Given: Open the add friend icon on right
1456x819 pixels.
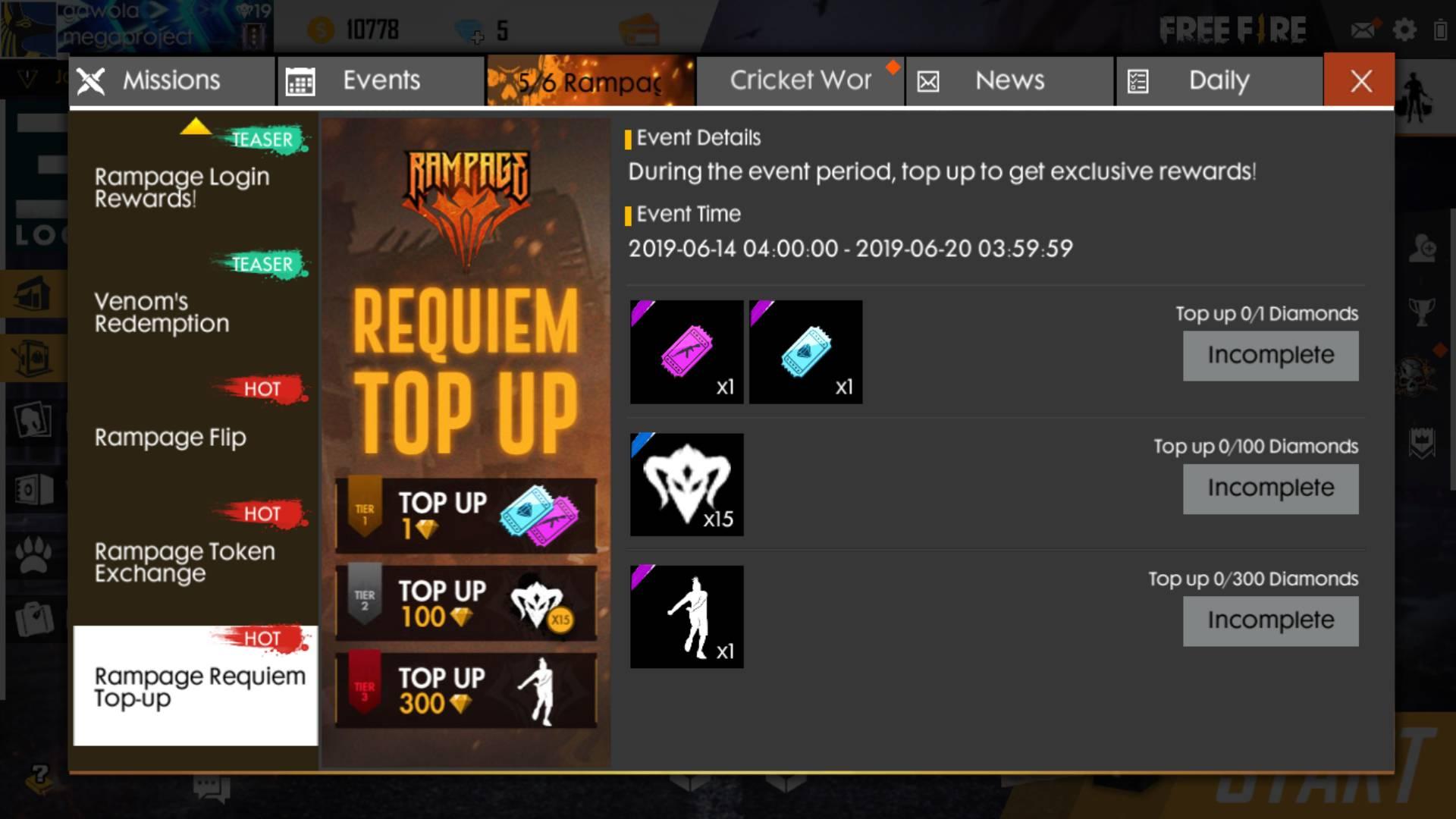Looking at the screenshot, I should 1422,248.
